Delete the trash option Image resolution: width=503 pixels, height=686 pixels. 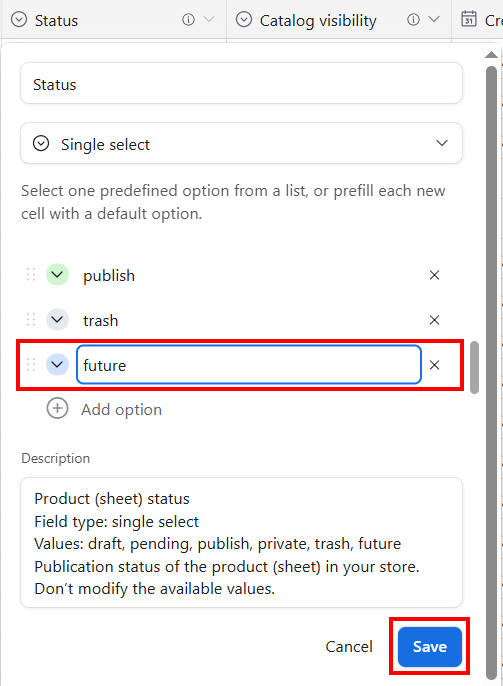click(x=434, y=320)
